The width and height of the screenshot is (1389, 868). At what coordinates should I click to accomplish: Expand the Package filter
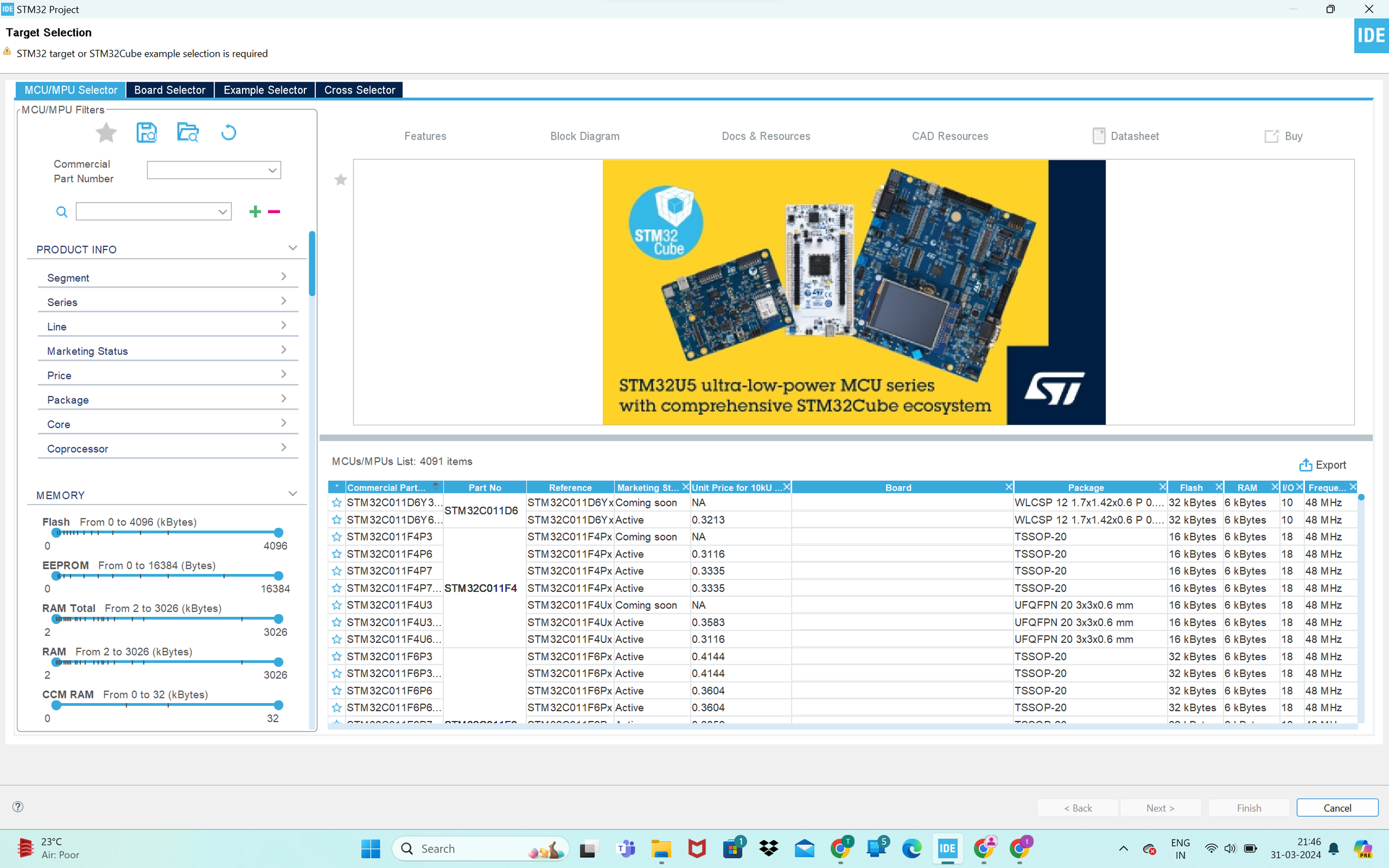coord(167,400)
